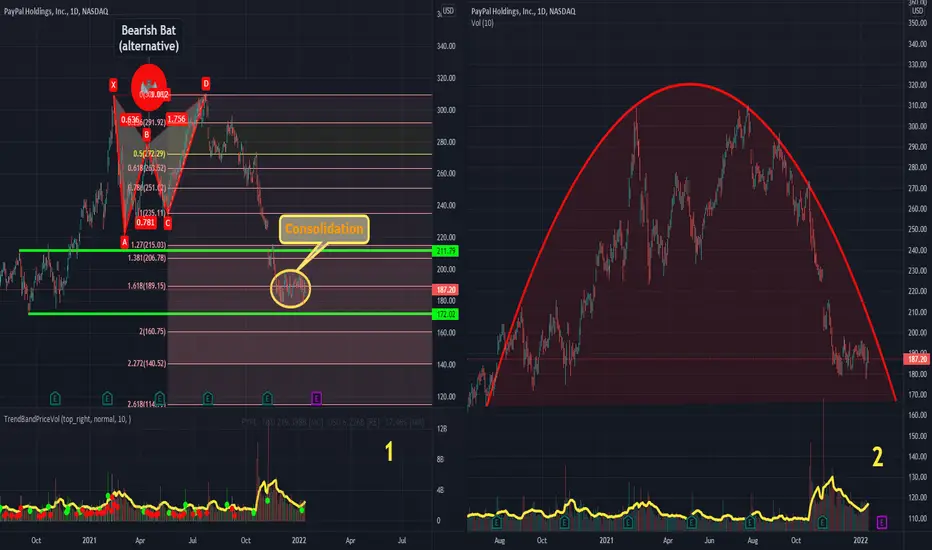Select the 0.5(272.29) Fibonacci level label
This screenshot has height=550, width=932.
tap(149, 154)
